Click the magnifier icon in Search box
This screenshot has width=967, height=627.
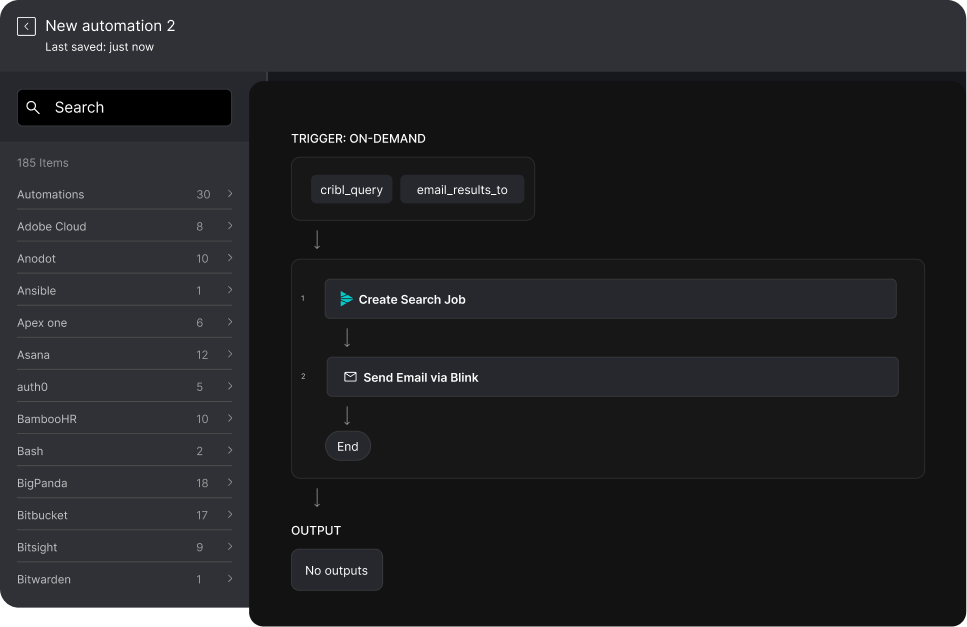[x=33, y=107]
